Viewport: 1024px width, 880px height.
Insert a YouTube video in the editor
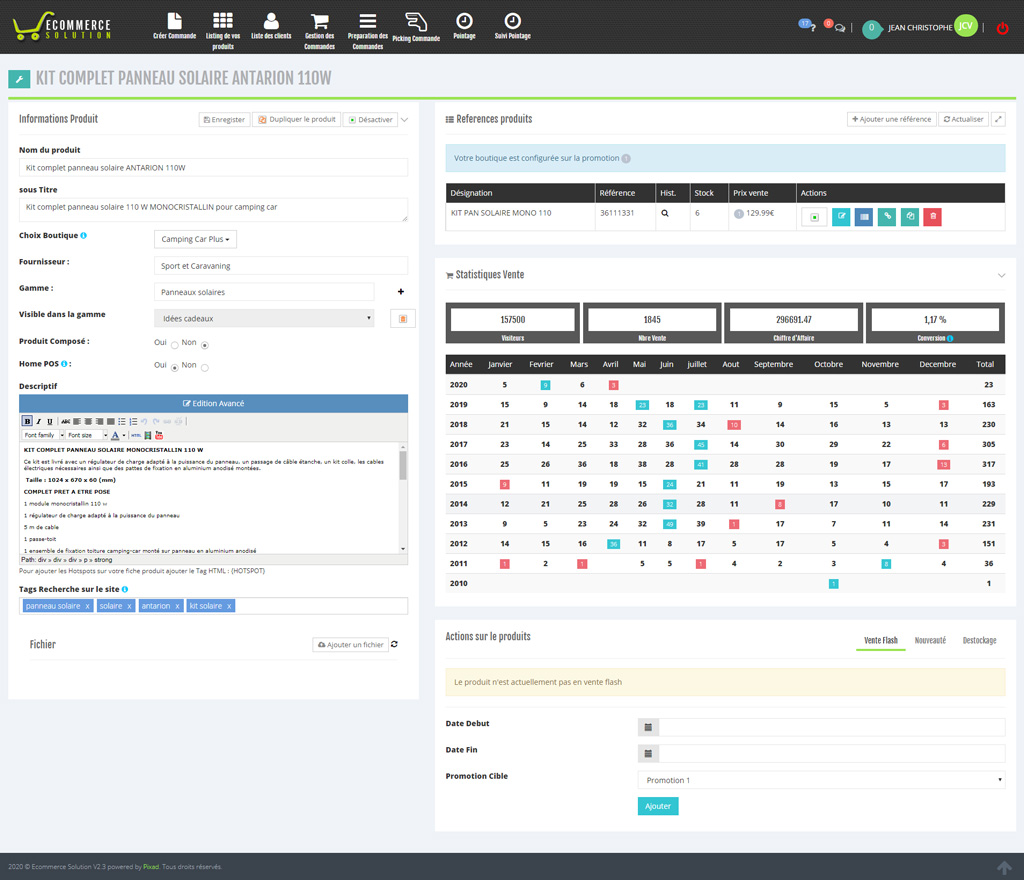coord(159,435)
